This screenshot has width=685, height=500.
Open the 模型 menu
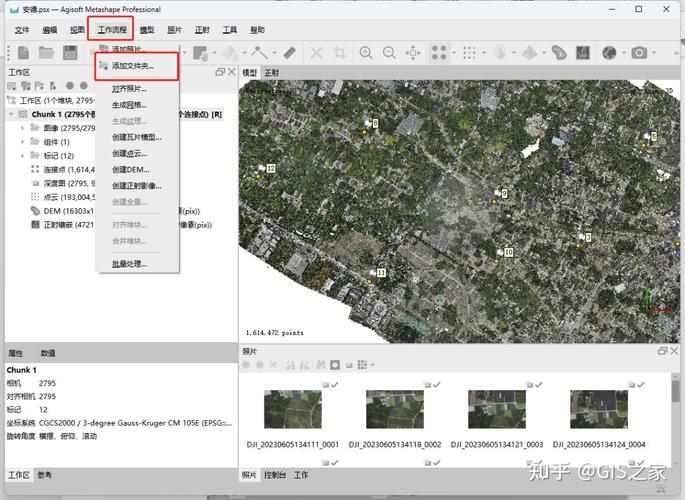click(147, 30)
